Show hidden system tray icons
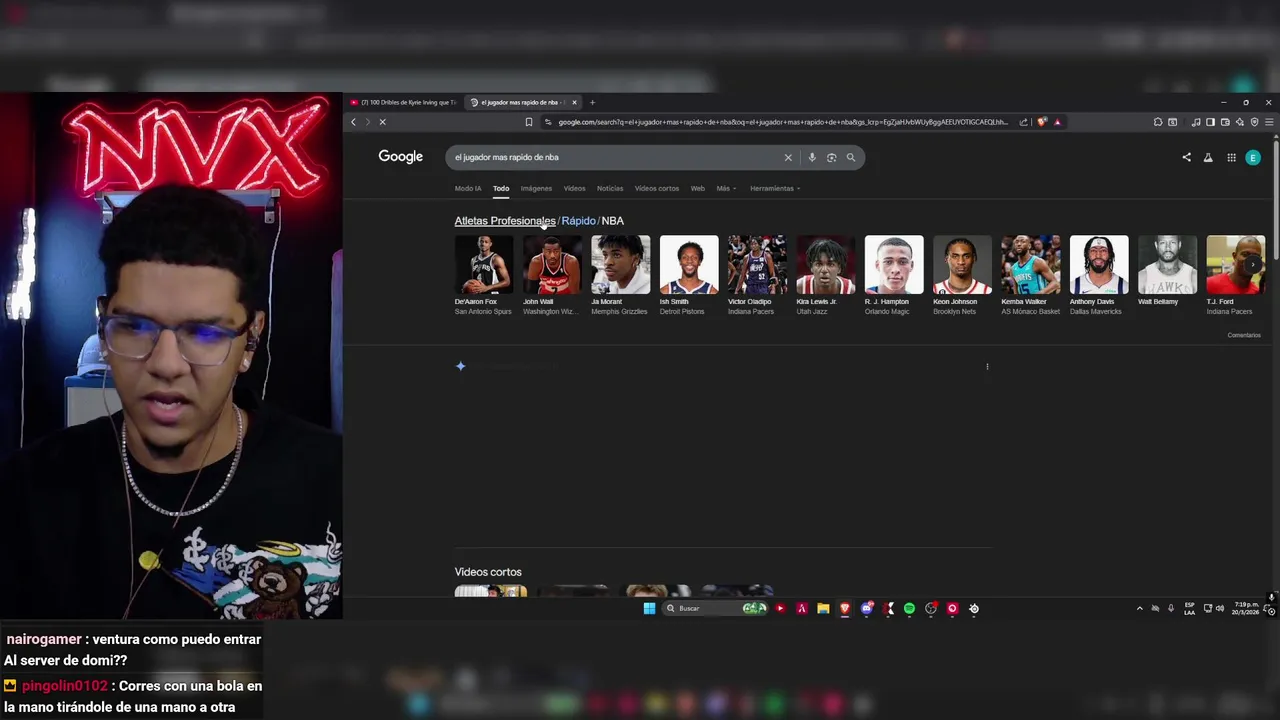 click(1139, 608)
